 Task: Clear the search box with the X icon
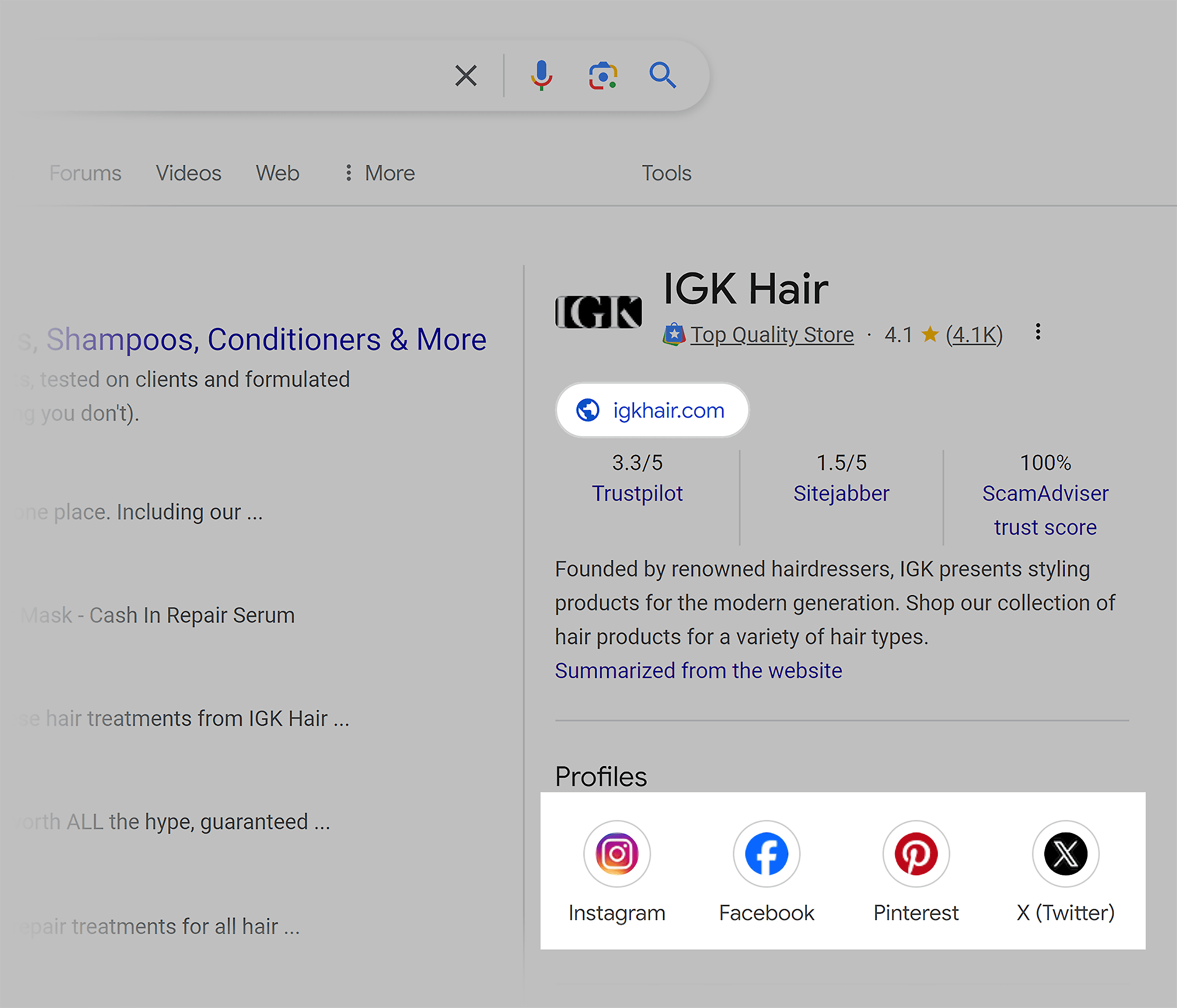[x=466, y=75]
